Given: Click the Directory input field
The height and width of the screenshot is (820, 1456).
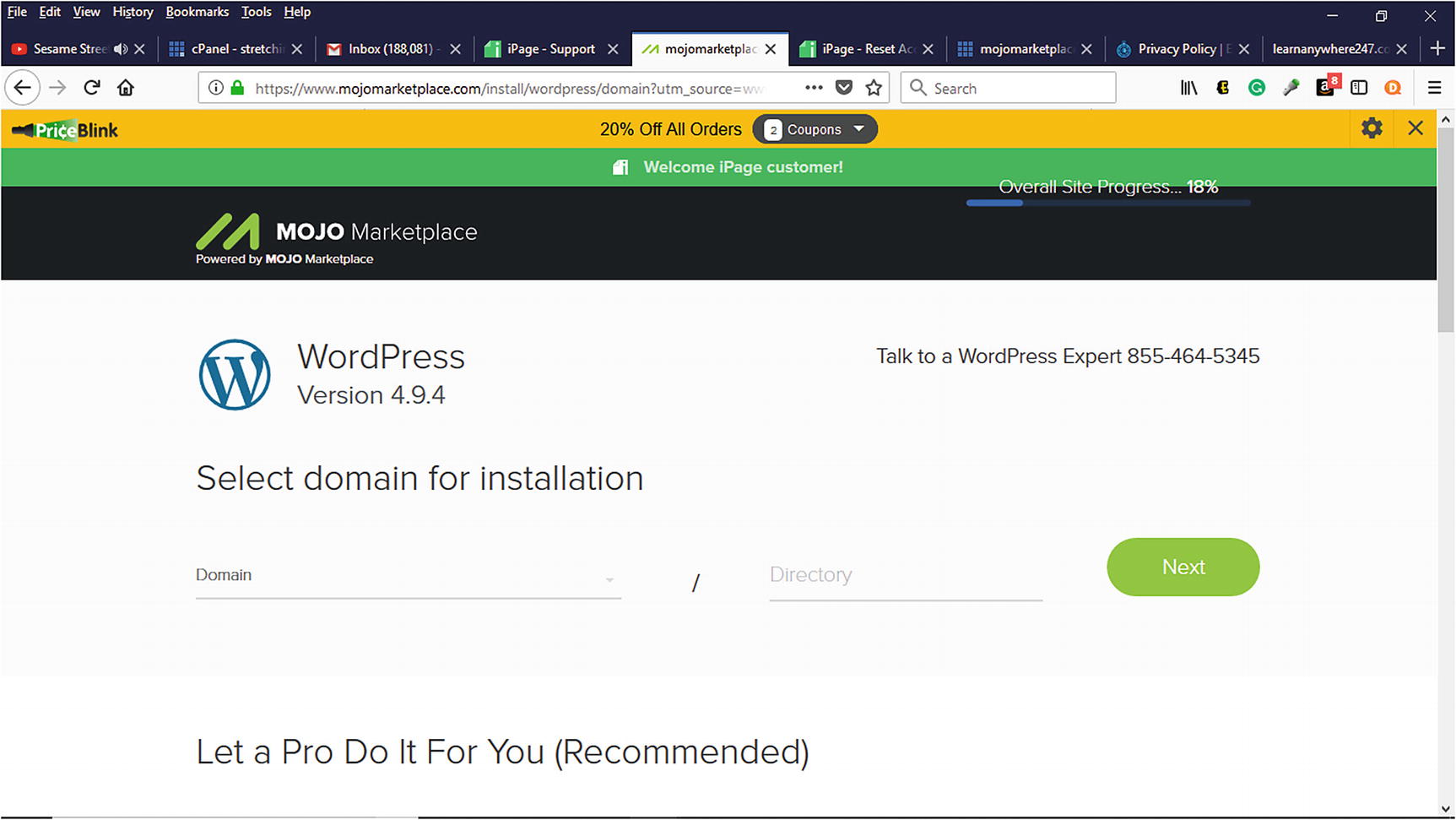Looking at the screenshot, I should click(906, 576).
